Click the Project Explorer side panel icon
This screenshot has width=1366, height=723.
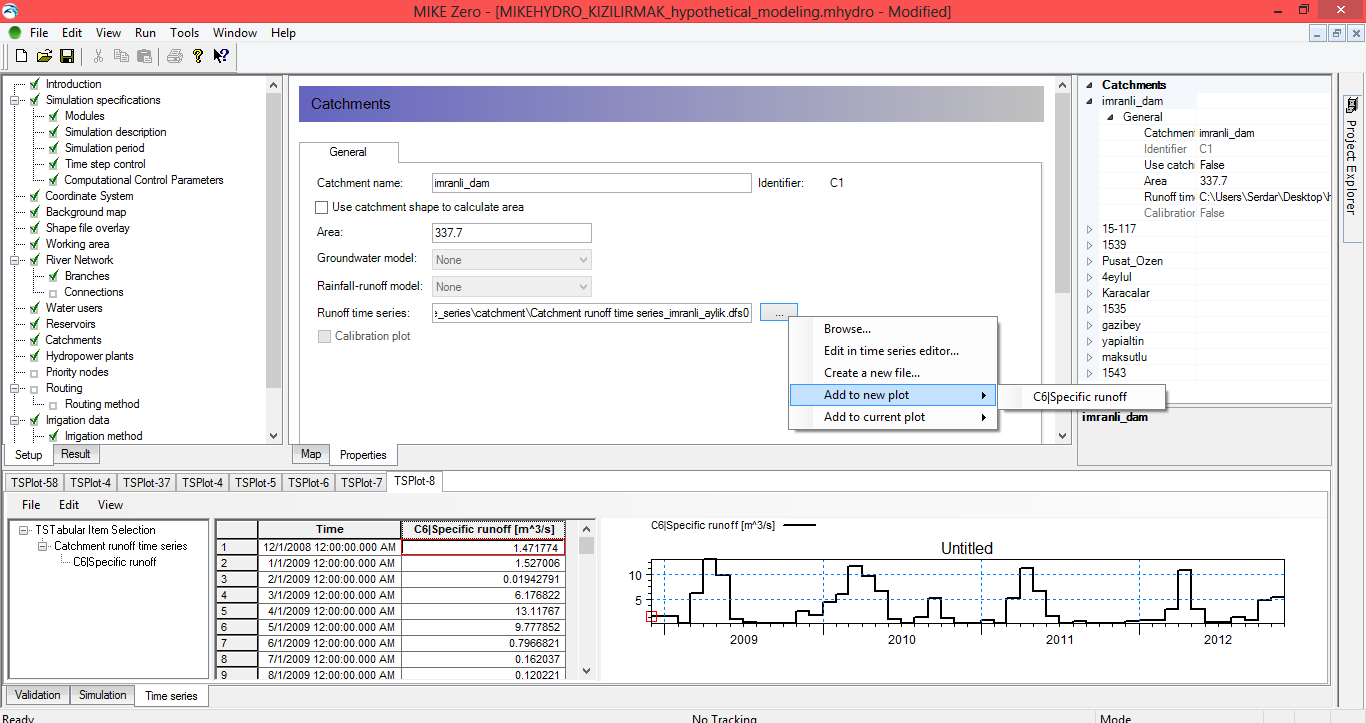[1351, 104]
